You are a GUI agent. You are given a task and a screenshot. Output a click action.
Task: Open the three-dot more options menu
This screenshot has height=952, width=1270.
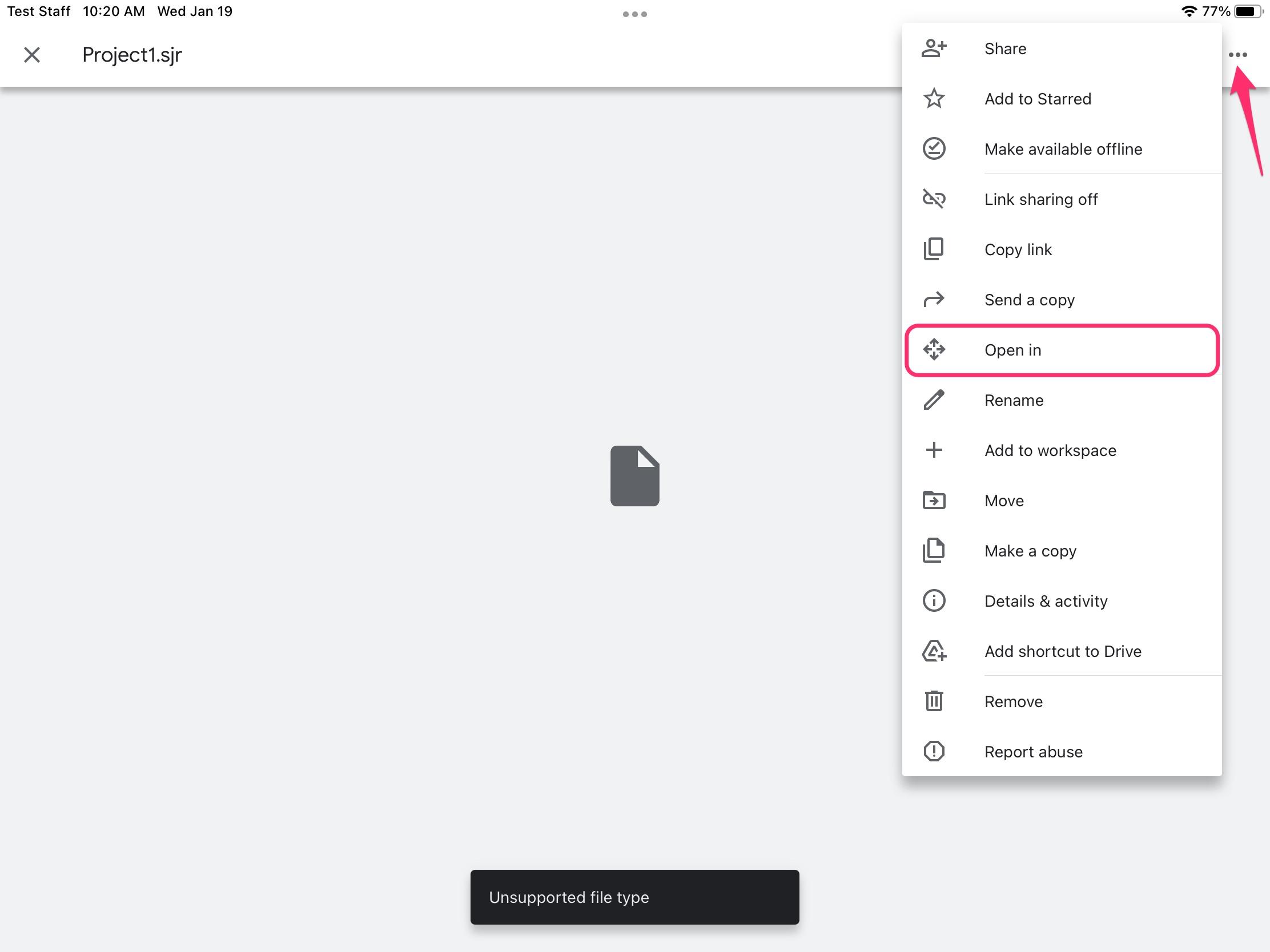(1237, 55)
